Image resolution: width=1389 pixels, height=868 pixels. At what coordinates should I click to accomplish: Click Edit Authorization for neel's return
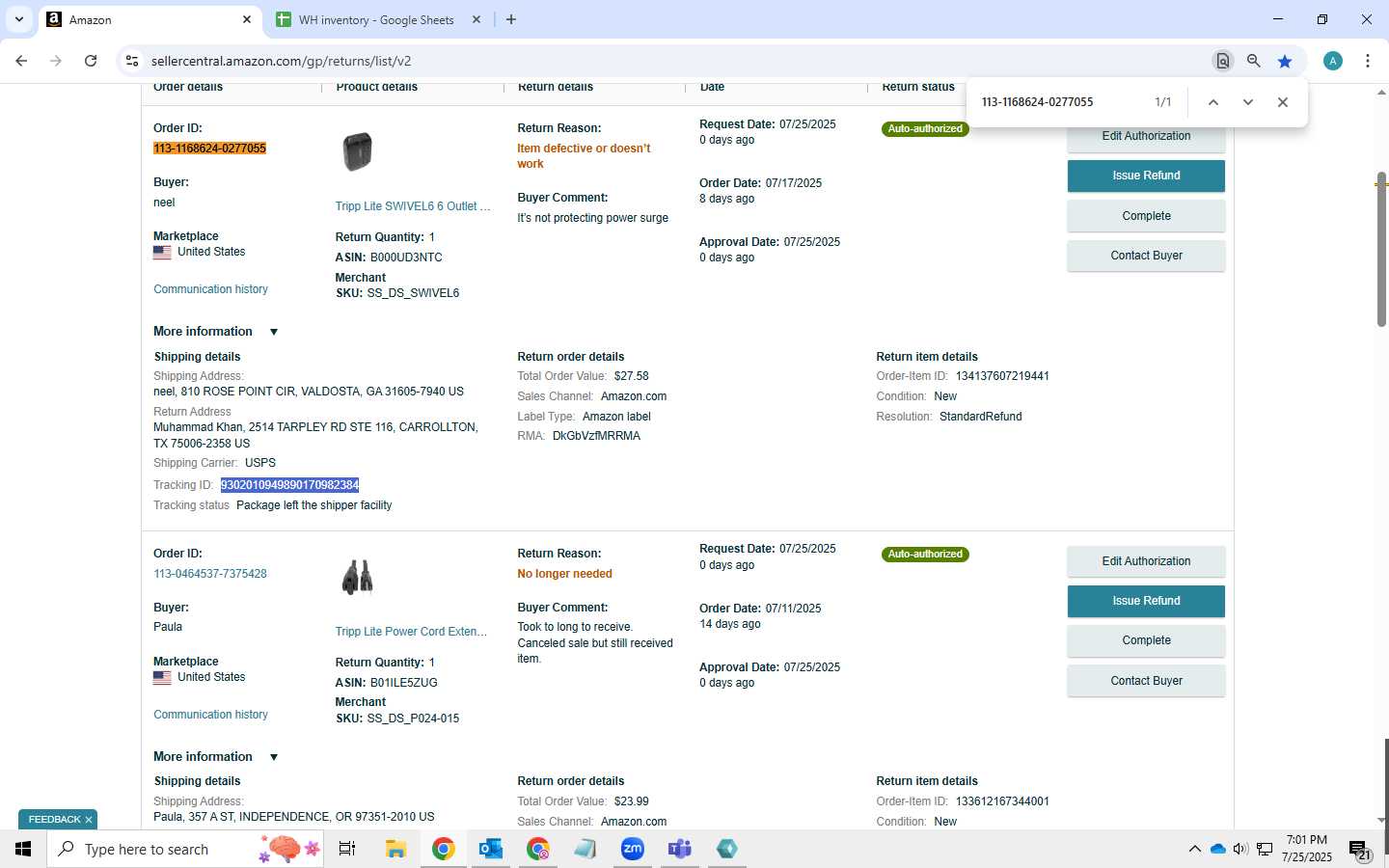click(1146, 137)
